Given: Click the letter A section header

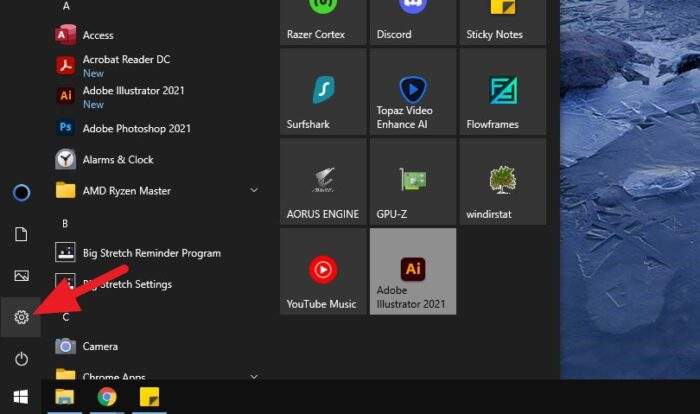Looking at the screenshot, I should click(x=66, y=6).
